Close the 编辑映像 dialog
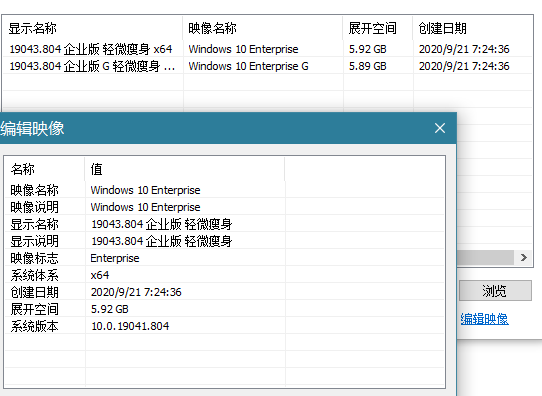This screenshot has width=542, height=396. (x=440, y=128)
